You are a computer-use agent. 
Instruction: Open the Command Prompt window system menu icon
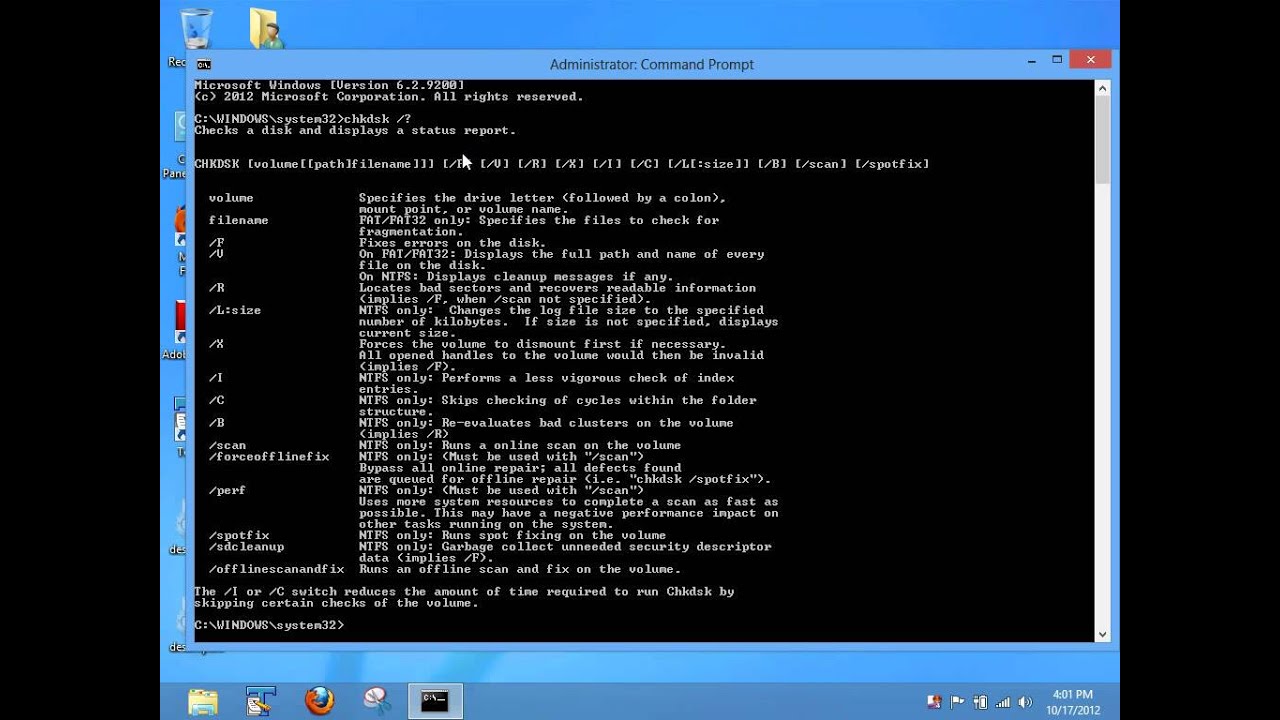coord(203,64)
